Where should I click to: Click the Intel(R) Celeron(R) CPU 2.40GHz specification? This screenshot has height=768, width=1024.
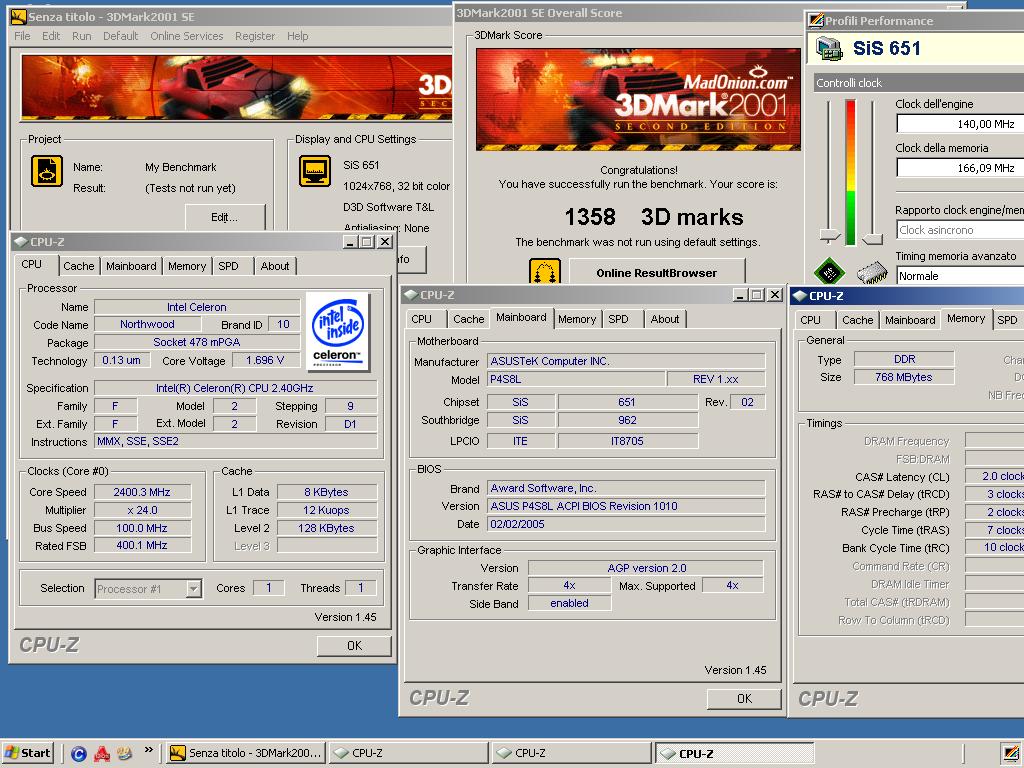235,388
